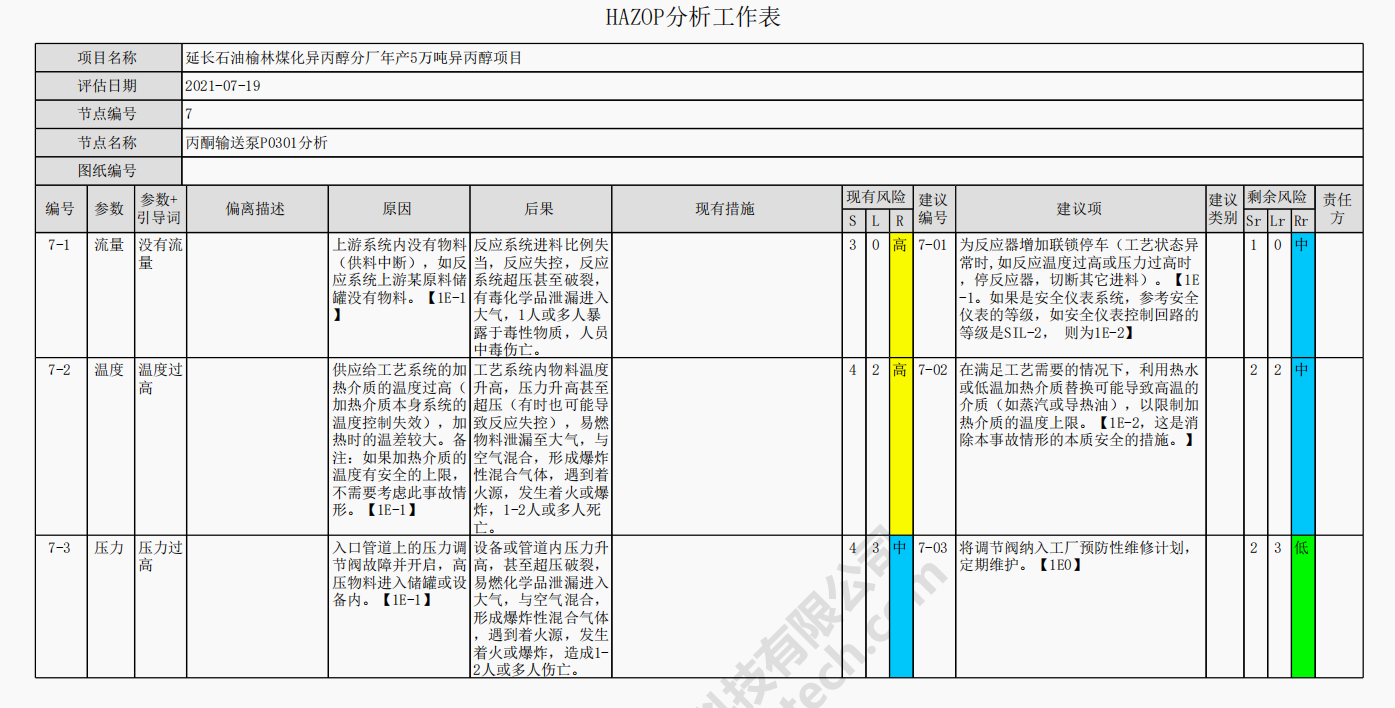Click the 剩余风险 column header

click(1278, 197)
